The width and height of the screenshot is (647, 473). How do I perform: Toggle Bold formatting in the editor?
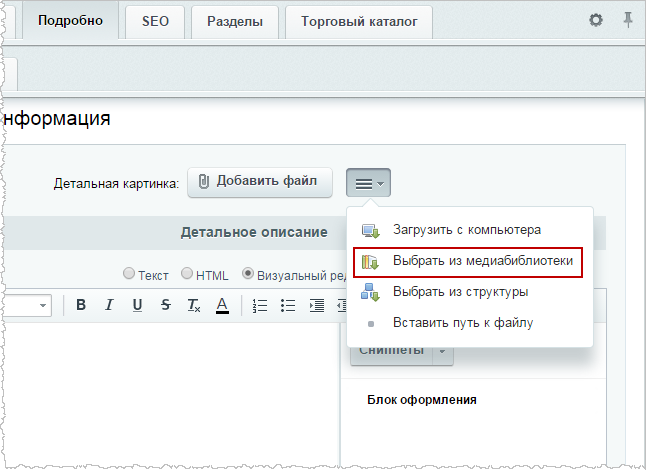81,305
